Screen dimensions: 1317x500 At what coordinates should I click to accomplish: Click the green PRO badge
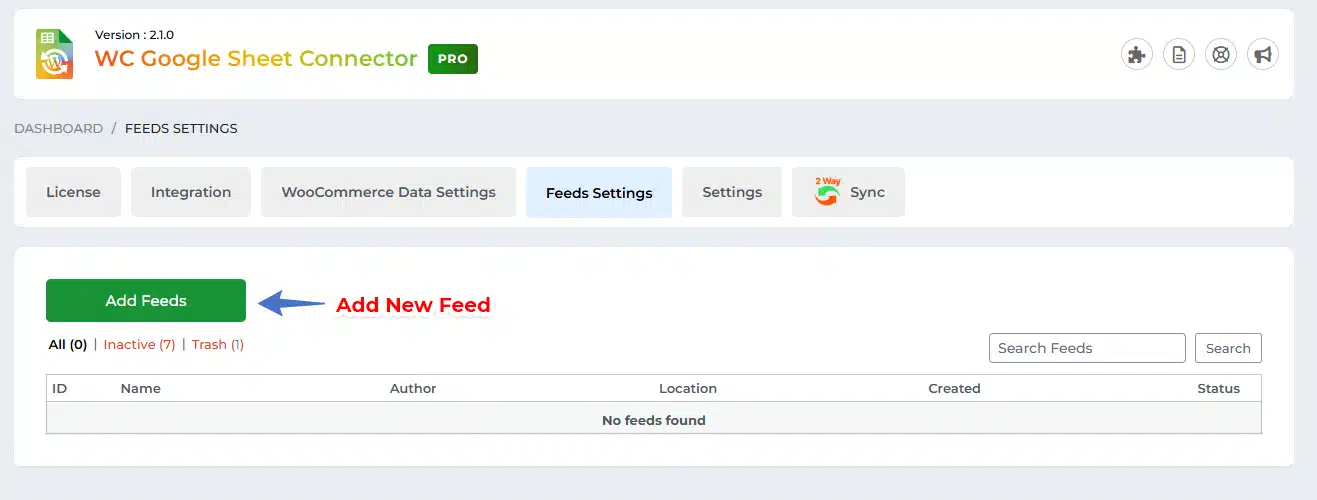453,59
